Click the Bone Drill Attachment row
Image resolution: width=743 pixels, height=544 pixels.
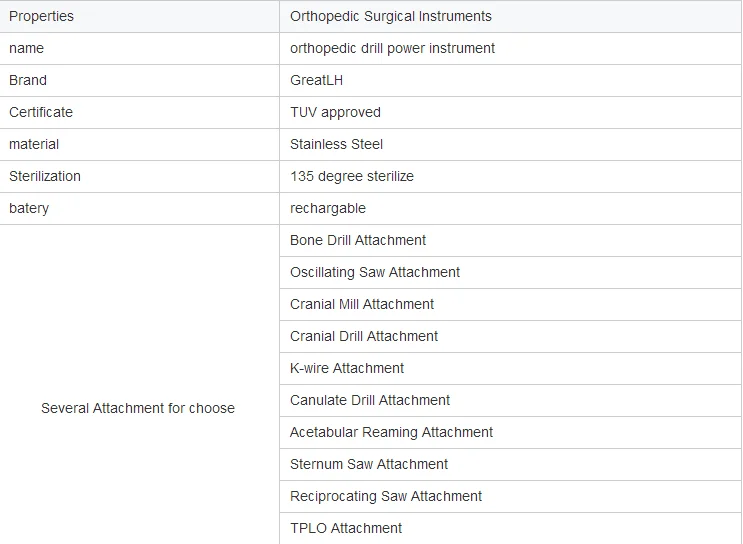510,240
